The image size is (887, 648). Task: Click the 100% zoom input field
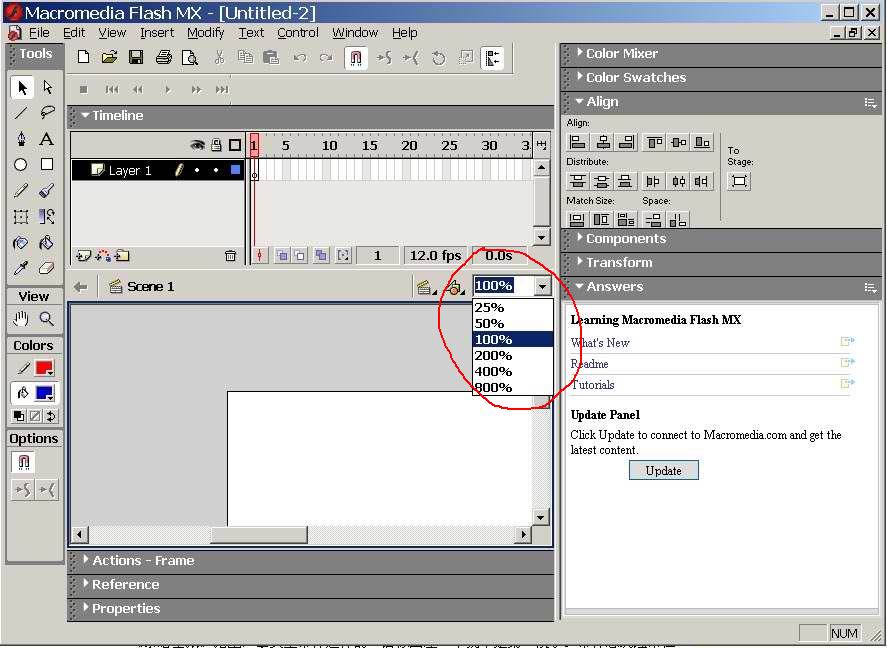[503, 286]
